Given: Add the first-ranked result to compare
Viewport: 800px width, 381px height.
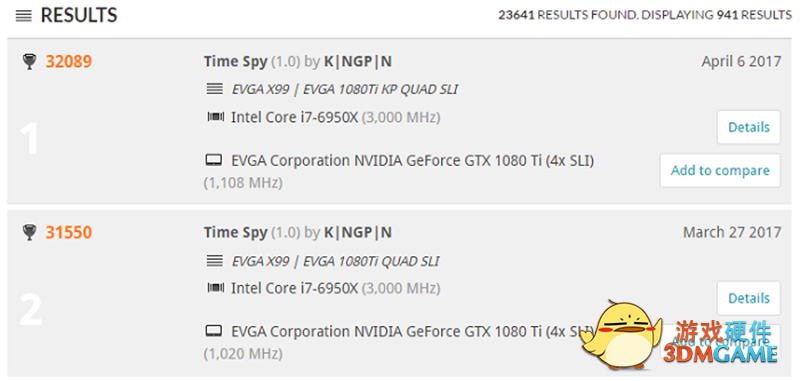Looking at the screenshot, I should pos(720,170).
